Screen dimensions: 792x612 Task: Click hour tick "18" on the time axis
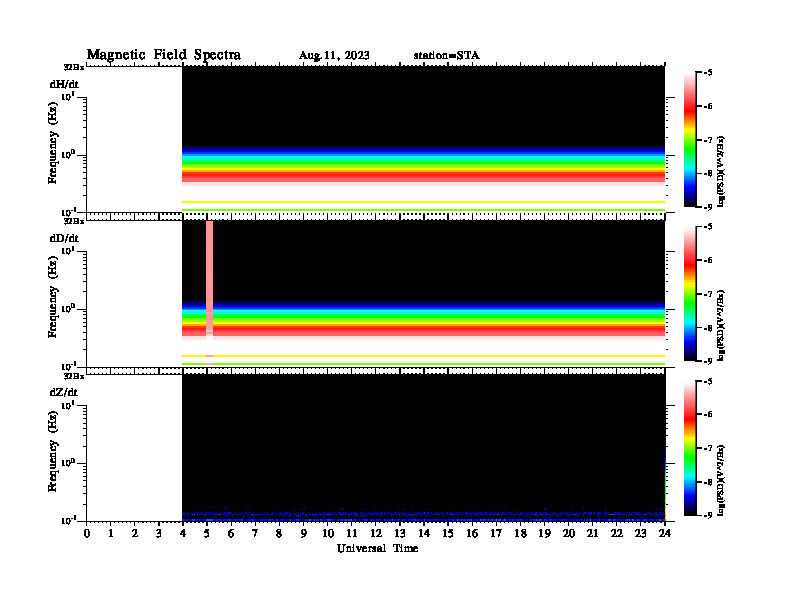[520, 533]
